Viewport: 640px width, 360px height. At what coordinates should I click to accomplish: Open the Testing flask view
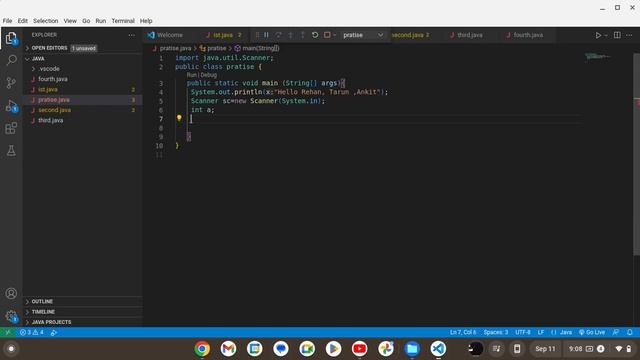tap(11, 151)
